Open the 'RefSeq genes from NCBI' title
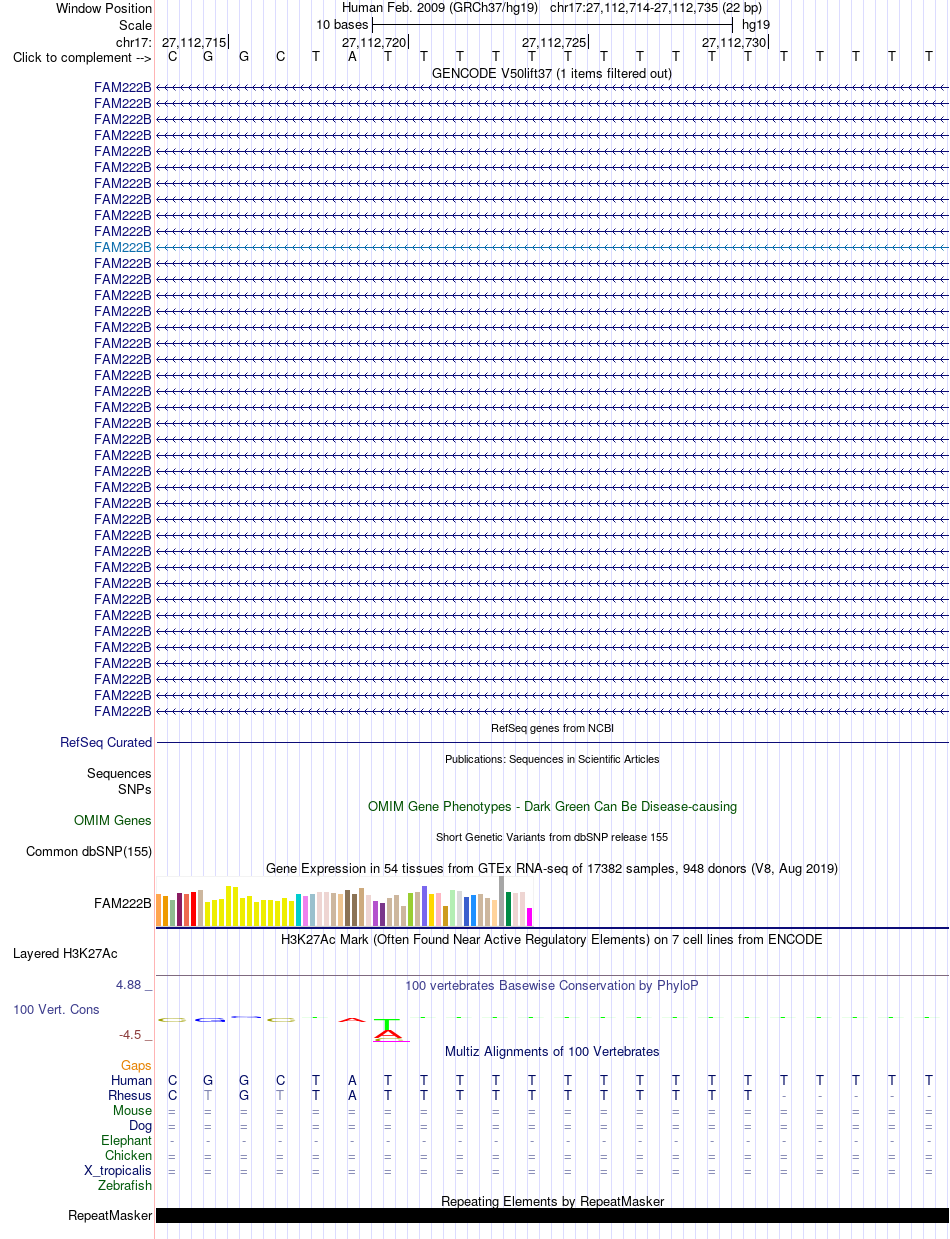The width and height of the screenshot is (950, 1239). (x=552, y=728)
